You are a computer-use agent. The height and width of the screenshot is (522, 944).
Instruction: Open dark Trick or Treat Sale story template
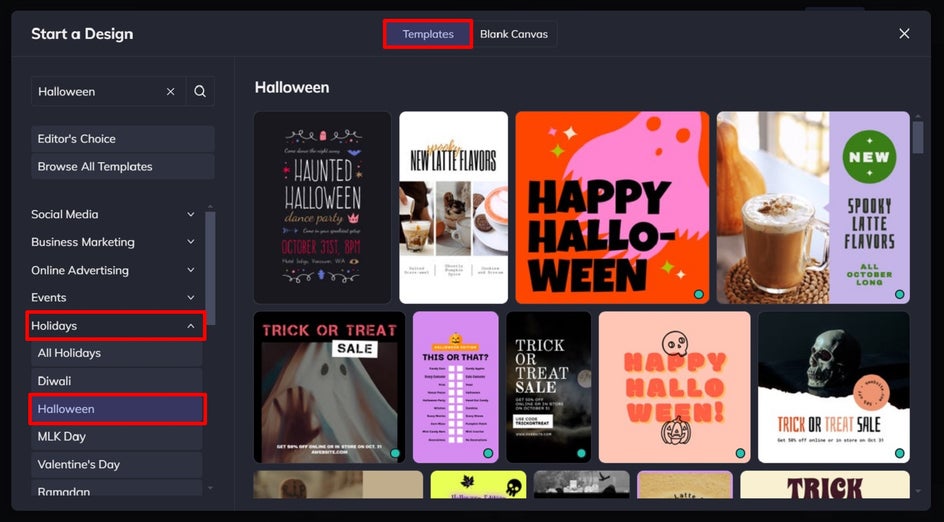click(x=548, y=387)
